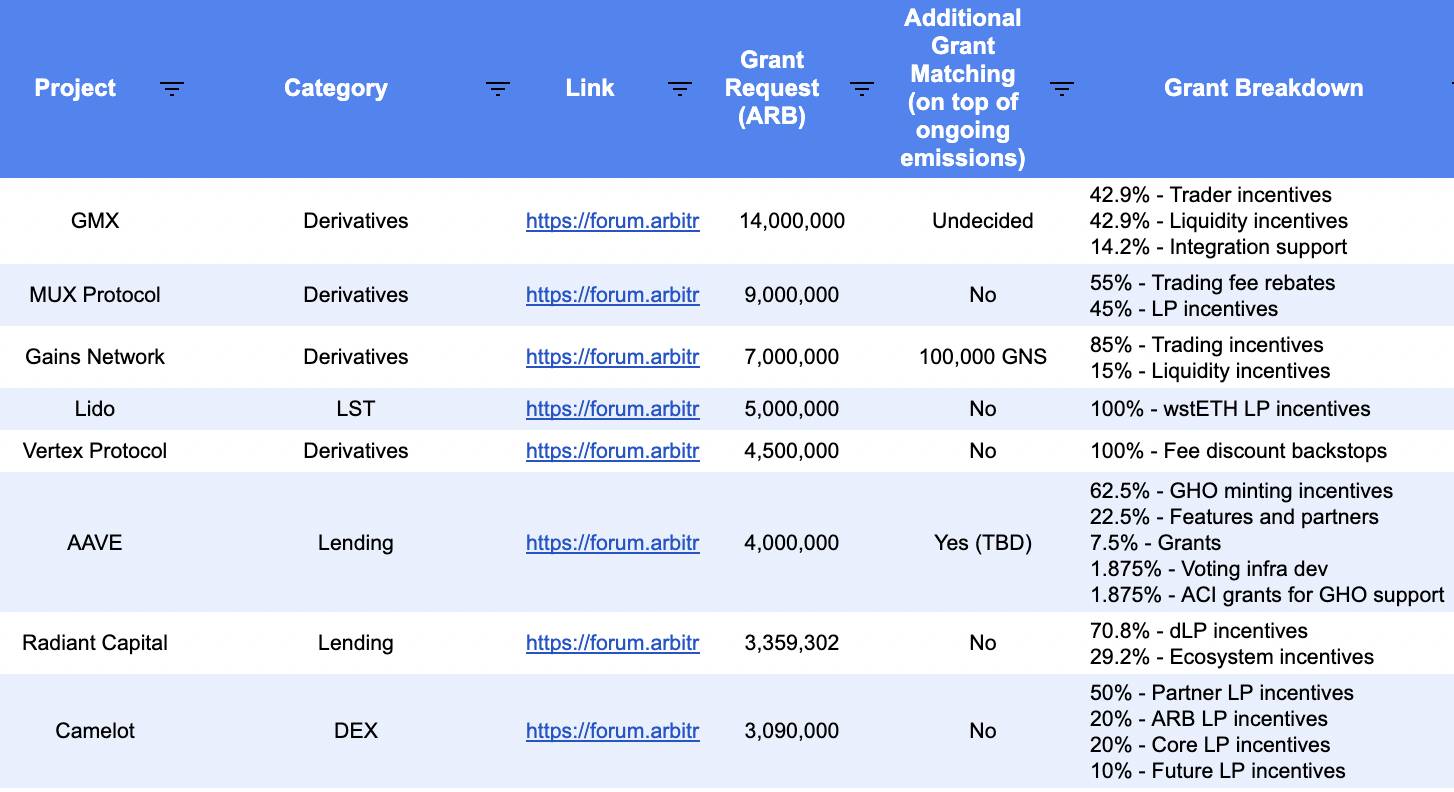This screenshot has width=1454, height=792.
Task: Select the 4,000,000 grant cell
Action: tap(792, 543)
